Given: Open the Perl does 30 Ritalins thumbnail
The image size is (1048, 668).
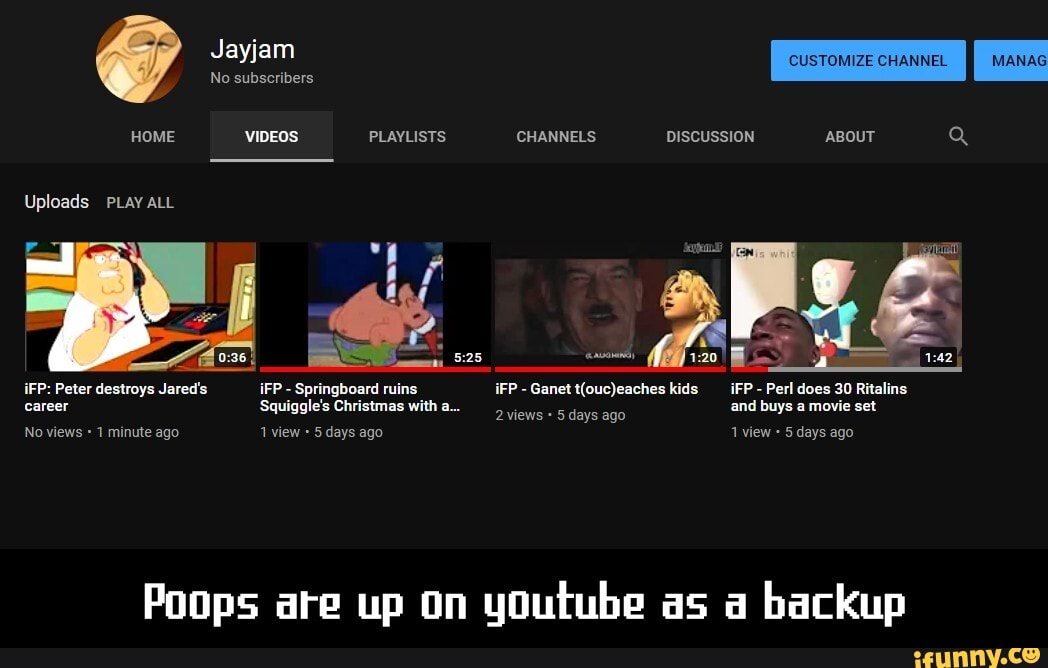Looking at the screenshot, I should pos(846,306).
